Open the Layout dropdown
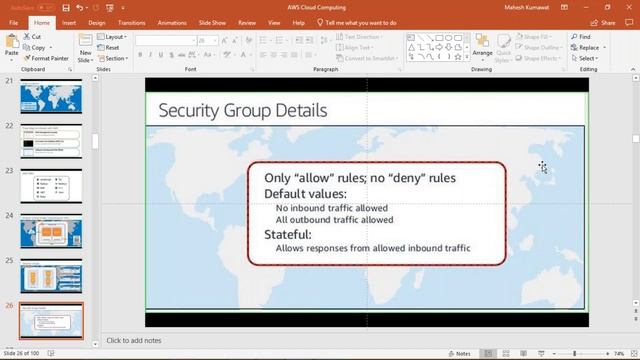This screenshot has width=640, height=360. pyautogui.click(x=112, y=37)
